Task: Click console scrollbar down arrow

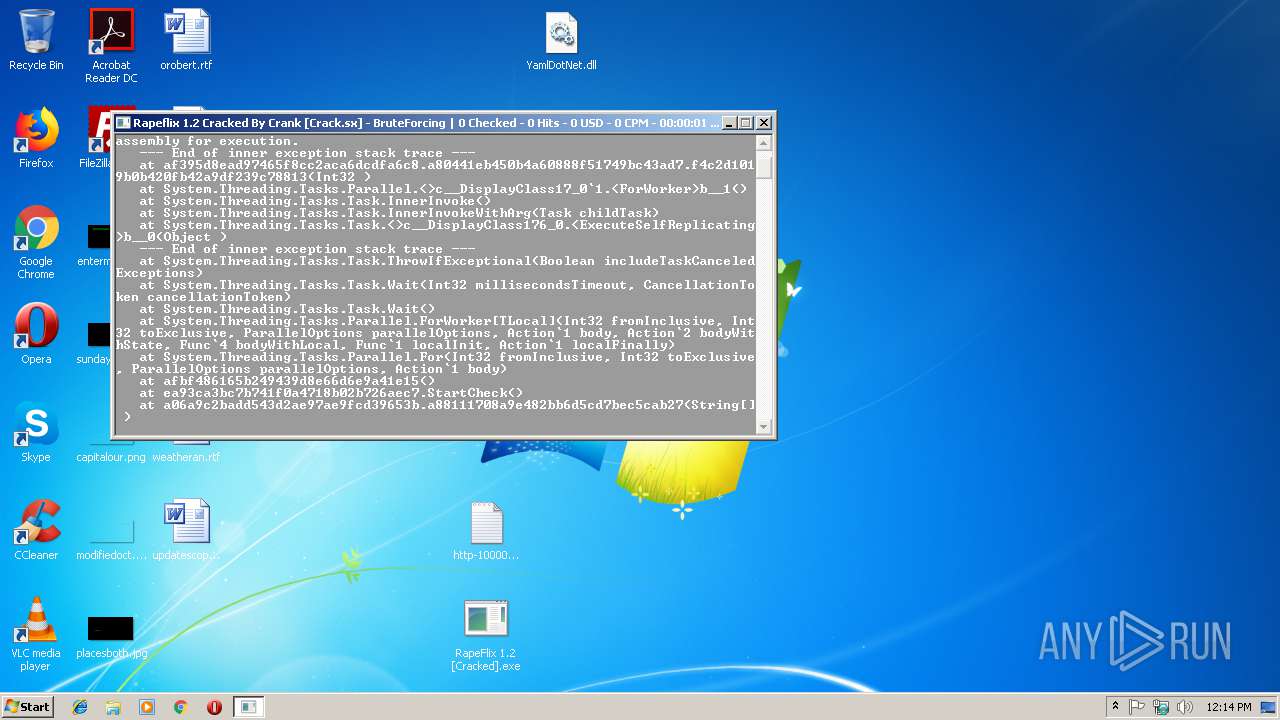Action: [x=764, y=427]
